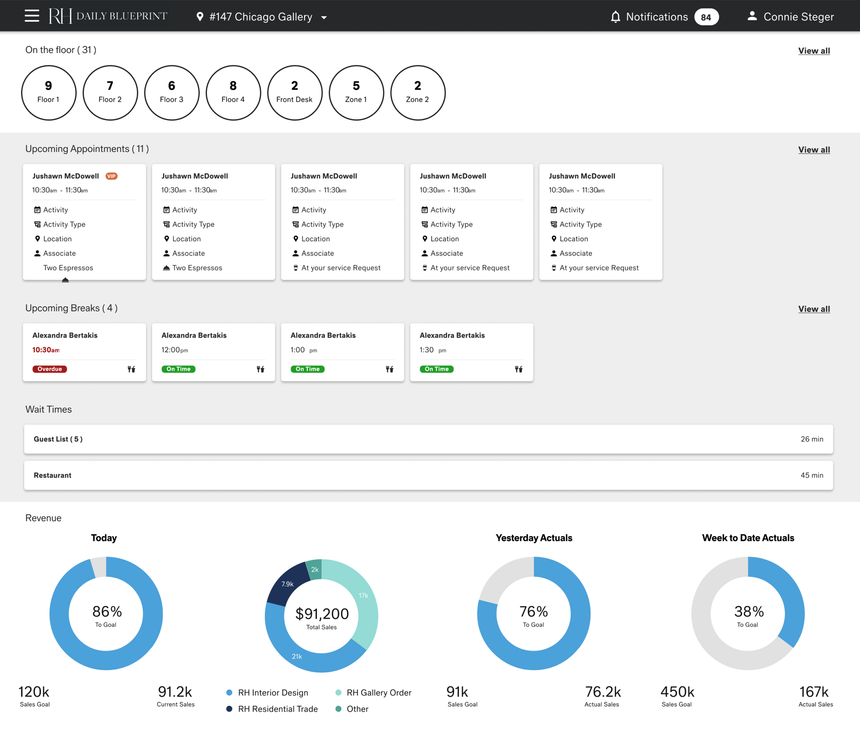Click the RH Interior Design legend swatch
This screenshot has height=743, width=860.
[230, 693]
